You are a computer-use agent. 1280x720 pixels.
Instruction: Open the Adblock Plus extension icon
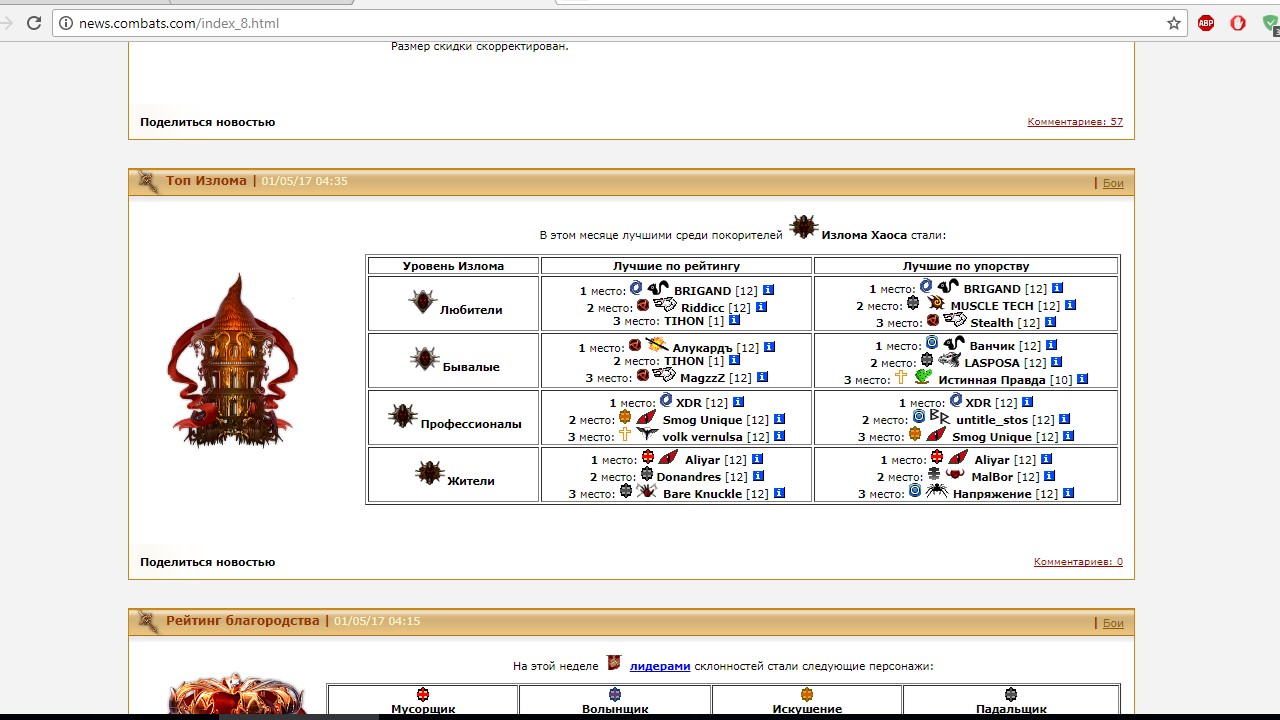(1206, 23)
